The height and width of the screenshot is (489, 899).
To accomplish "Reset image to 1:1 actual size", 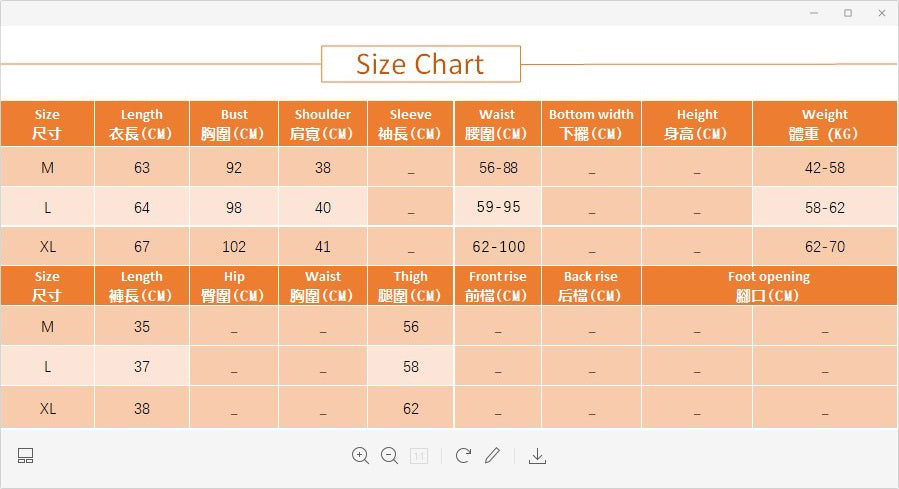I will point(419,456).
